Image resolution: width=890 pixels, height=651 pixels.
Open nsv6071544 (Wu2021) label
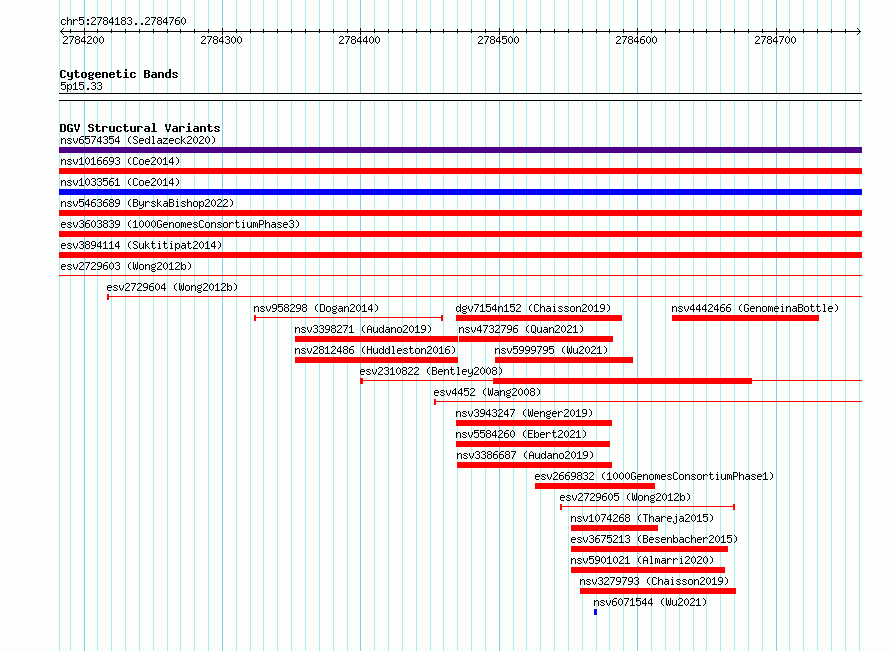tap(650, 602)
